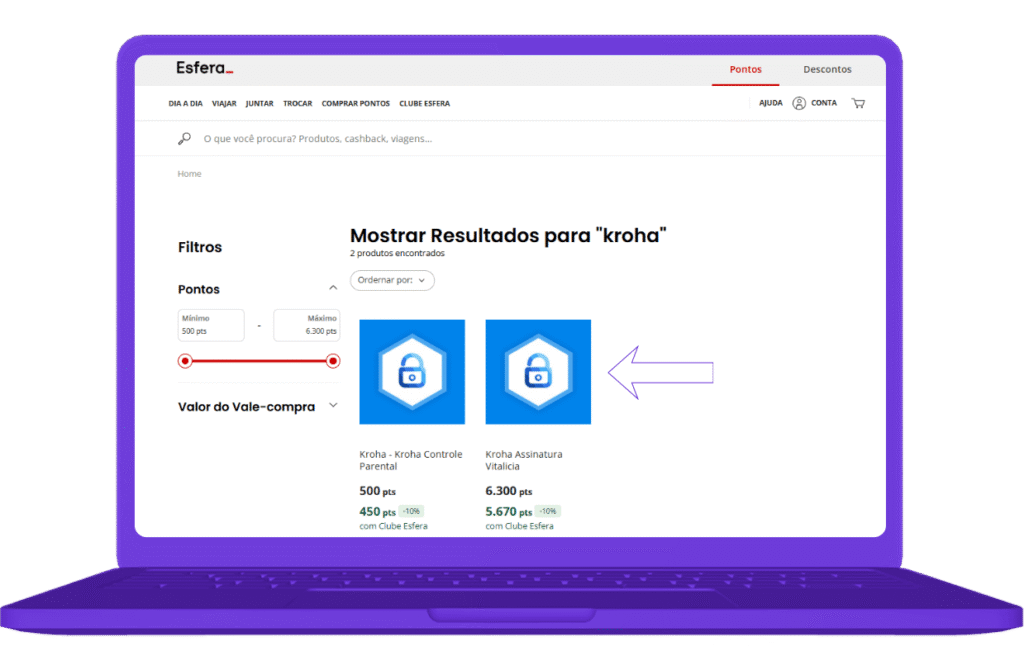Switch to the Descontos tab
Image resolution: width=1024 pixels, height=661 pixels.
(827, 70)
